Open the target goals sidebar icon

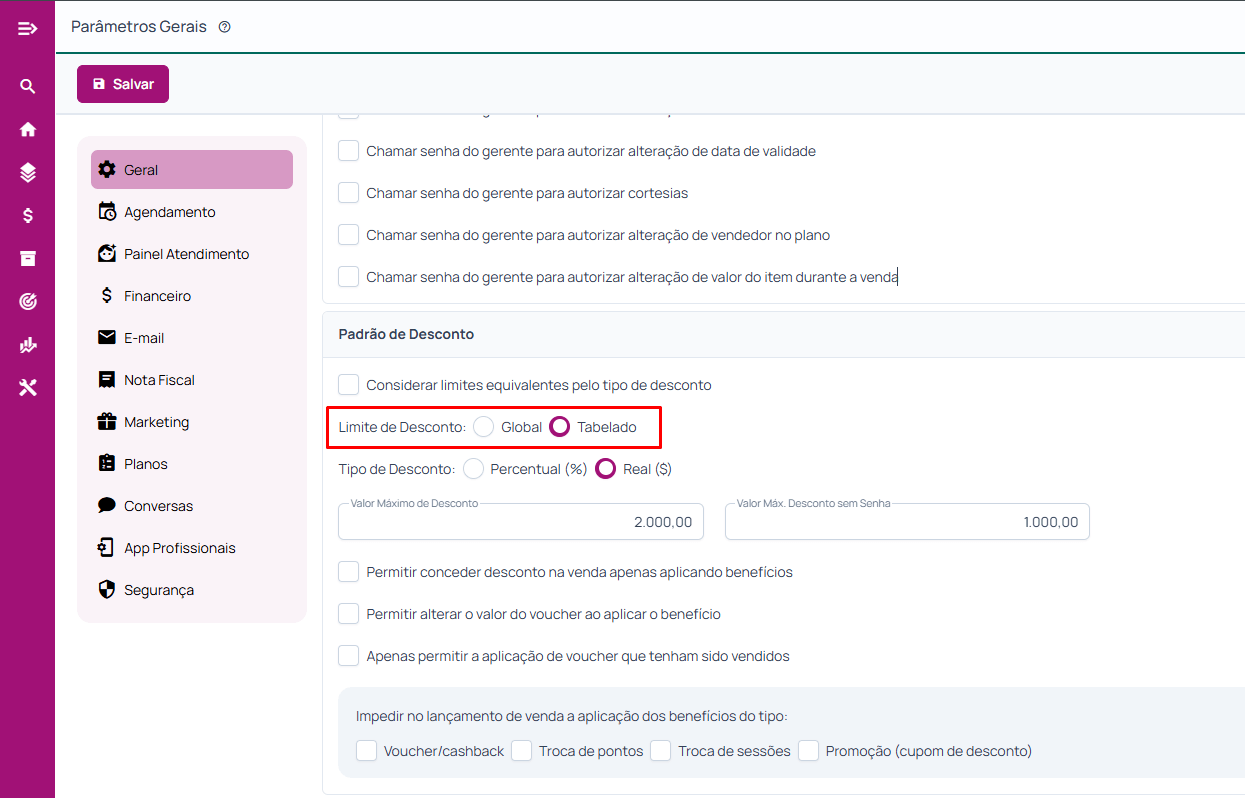(28, 301)
